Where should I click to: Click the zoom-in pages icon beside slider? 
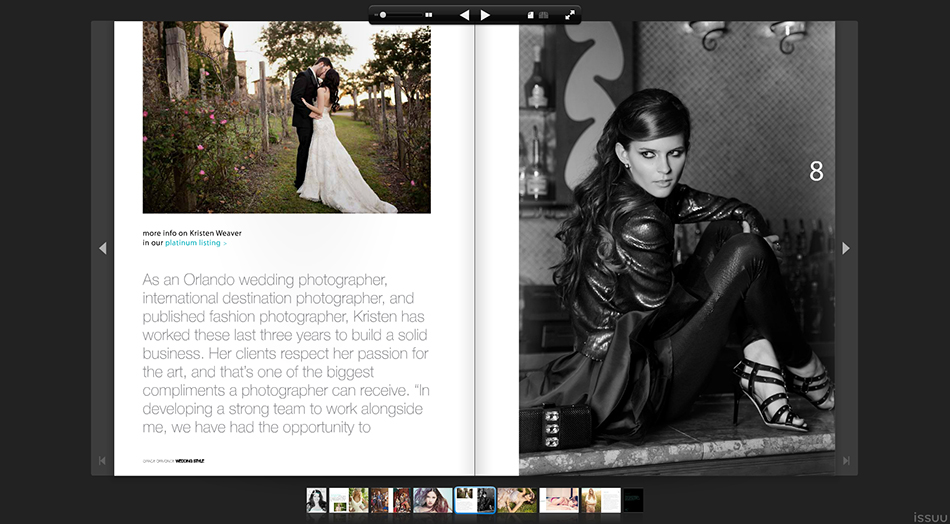[x=429, y=15]
